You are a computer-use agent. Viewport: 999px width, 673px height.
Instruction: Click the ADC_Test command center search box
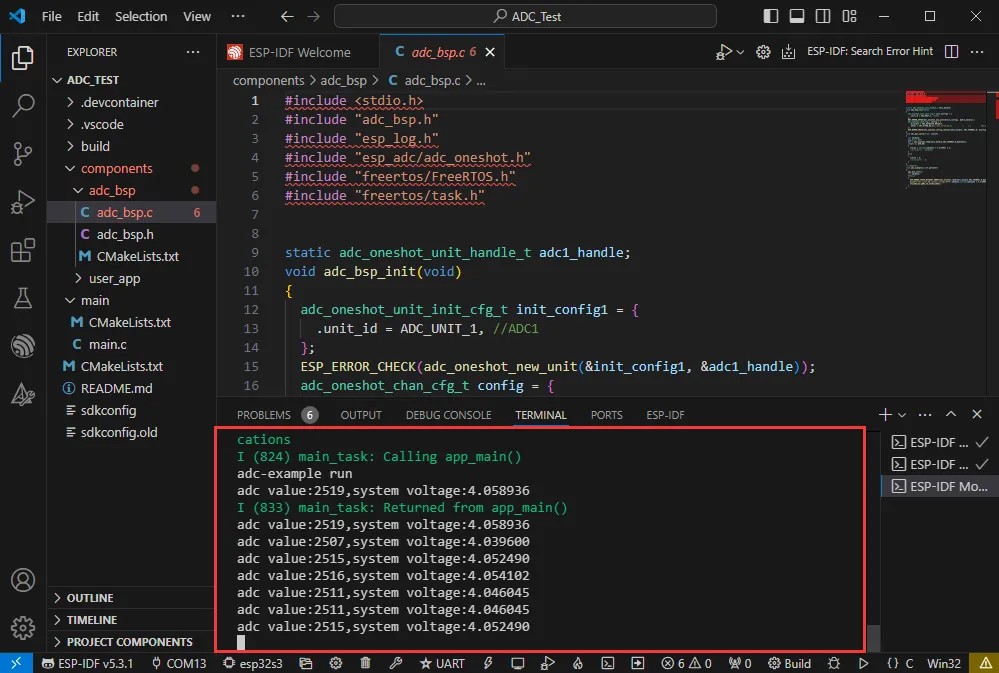pyautogui.click(x=525, y=16)
